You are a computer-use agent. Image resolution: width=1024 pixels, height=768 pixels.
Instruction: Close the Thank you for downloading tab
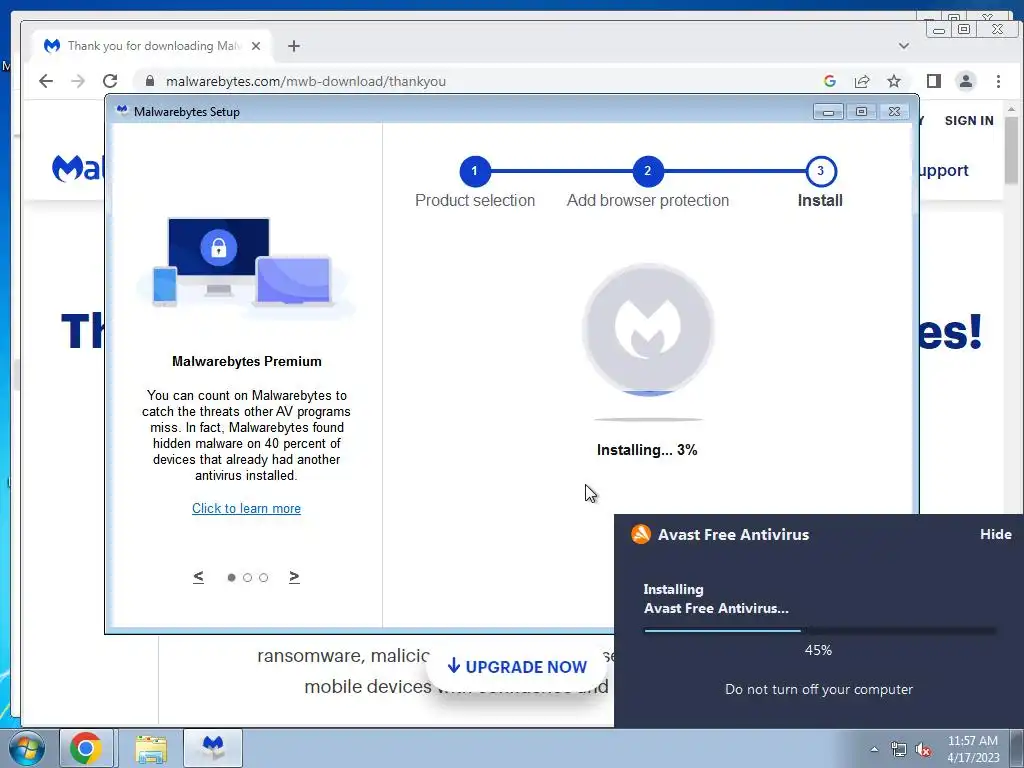pyautogui.click(x=256, y=46)
